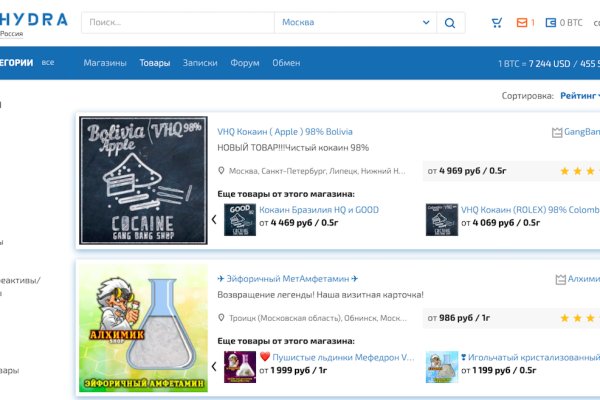Viewport: 600px width, 400px height.
Task: Click the left chevron in second listing carousel
Action: point(213,365)
